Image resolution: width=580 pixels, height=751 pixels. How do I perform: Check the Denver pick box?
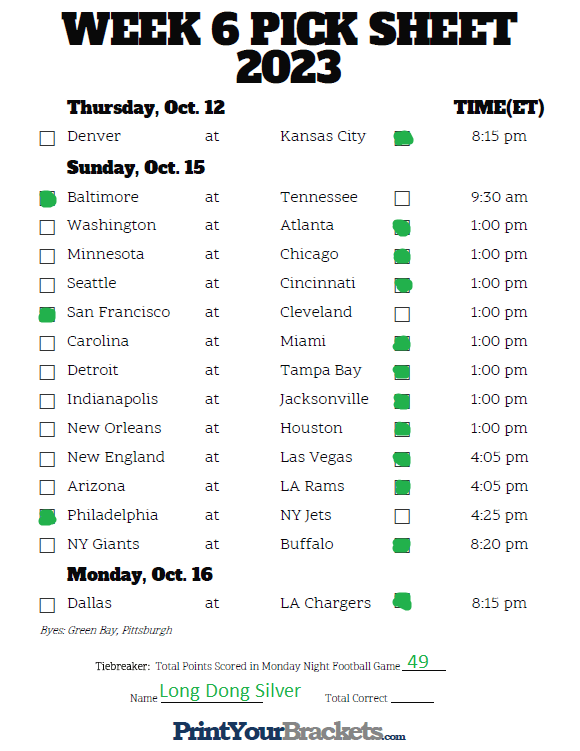47,138
